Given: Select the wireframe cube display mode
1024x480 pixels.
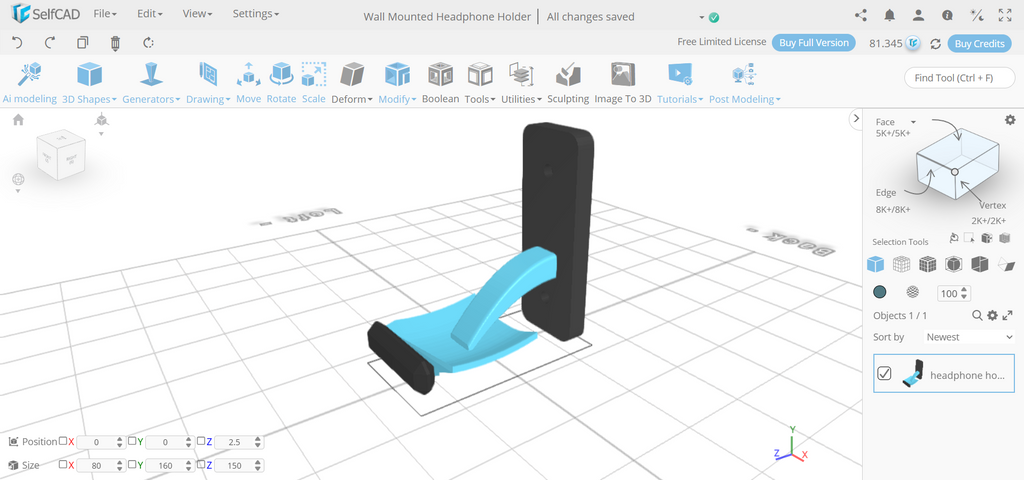Looking at the screenshot, I should (902, 264).
